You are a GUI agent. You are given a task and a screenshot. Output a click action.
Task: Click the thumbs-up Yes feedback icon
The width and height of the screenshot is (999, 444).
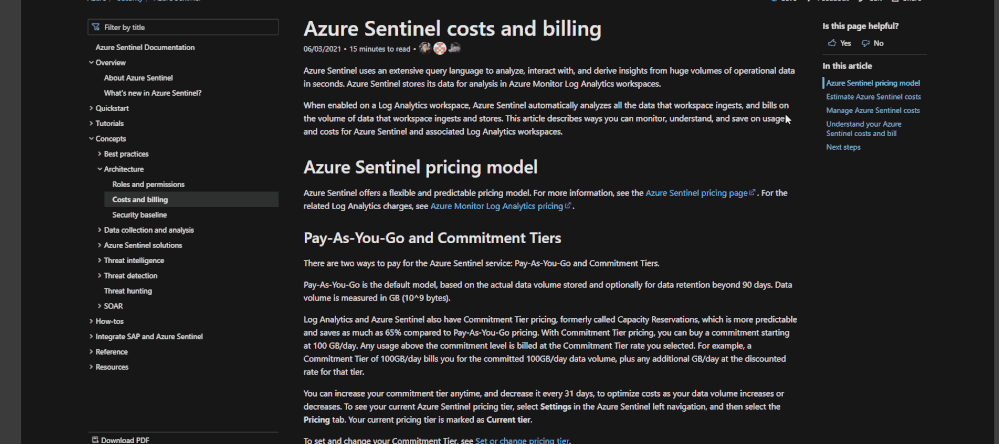[832, 43]
